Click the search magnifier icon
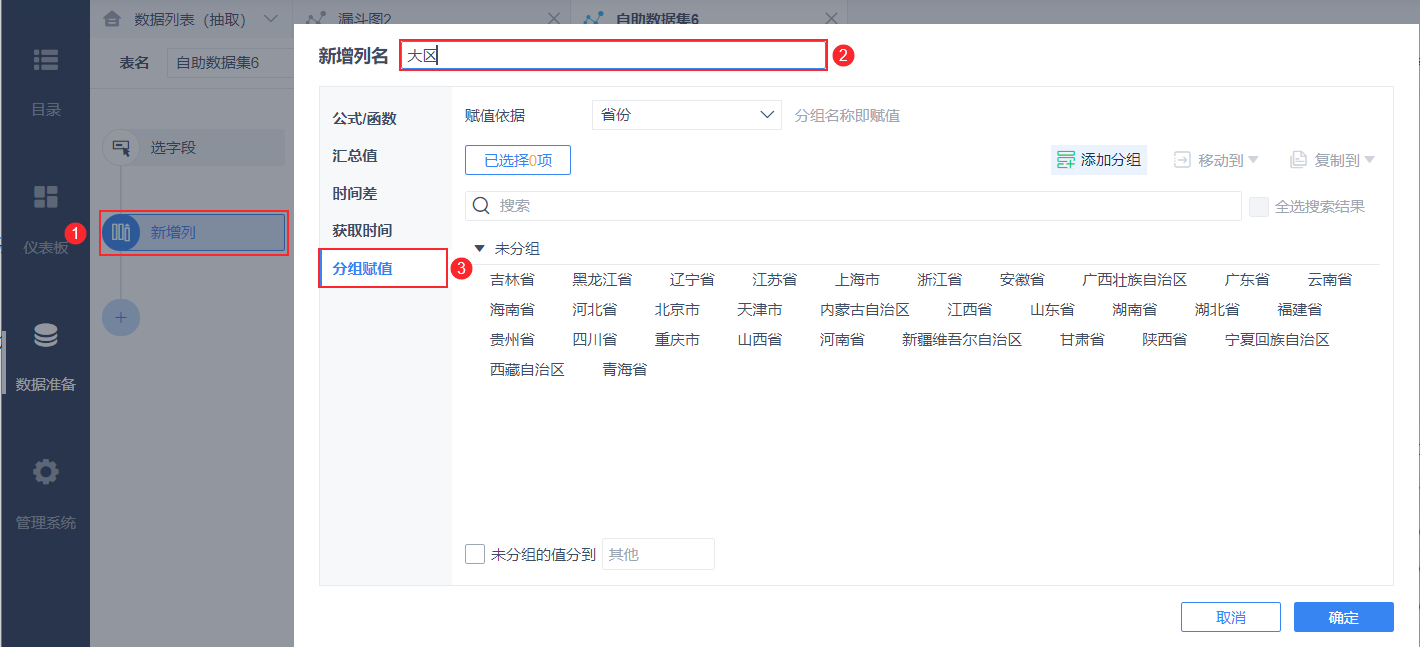The image size is (1420, 647). click(481, 205)
